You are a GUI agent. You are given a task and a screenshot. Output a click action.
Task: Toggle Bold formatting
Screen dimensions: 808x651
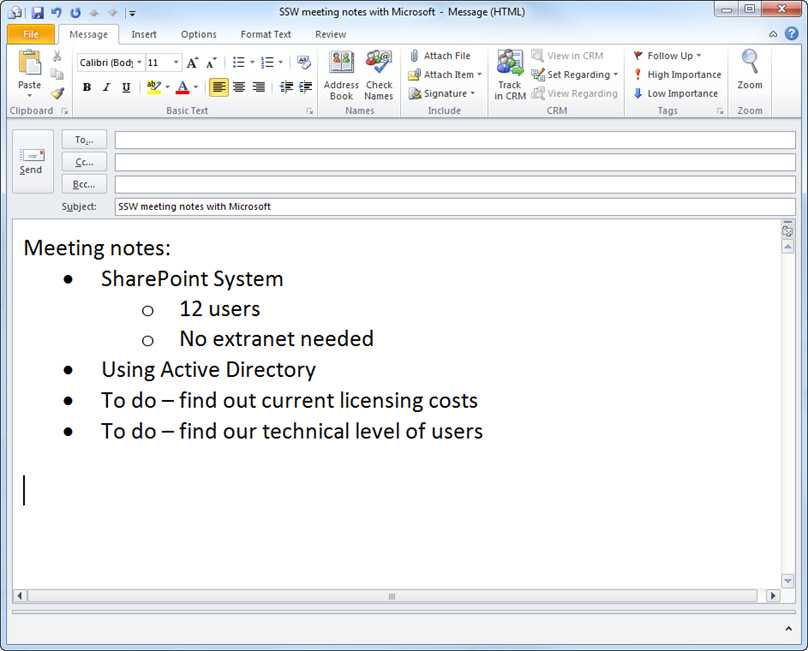tap(87, 88)
